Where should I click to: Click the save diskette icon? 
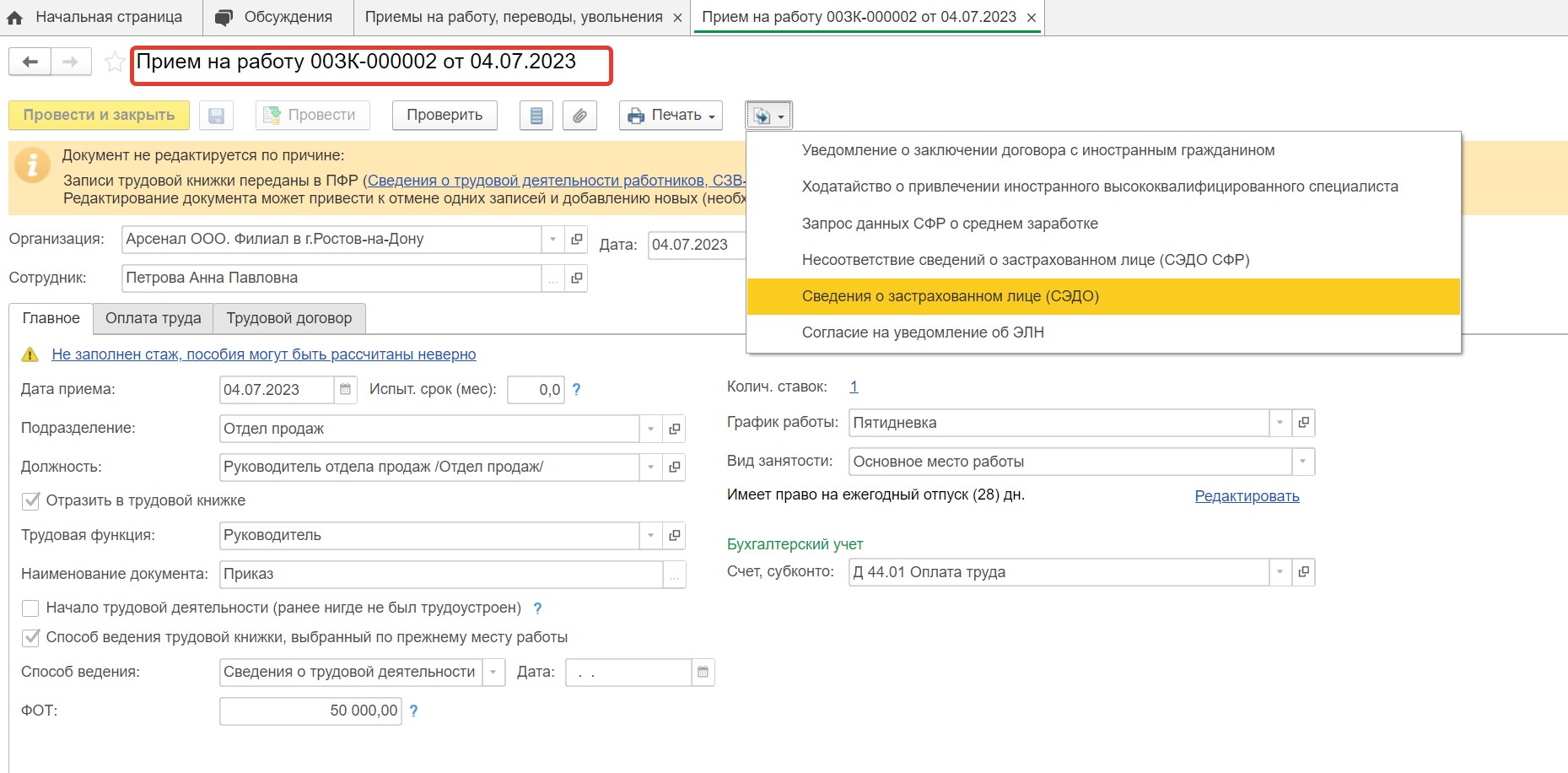coord(216,116)
